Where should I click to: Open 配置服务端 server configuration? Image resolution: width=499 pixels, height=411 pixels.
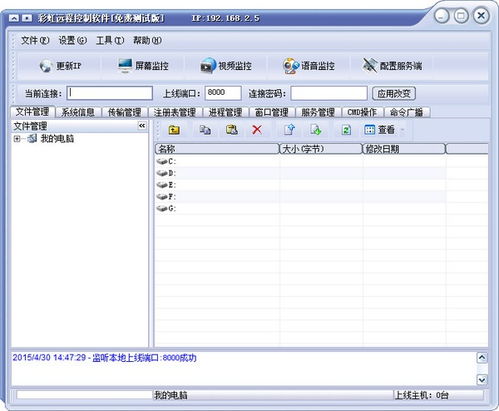click(x=392, y=66)
